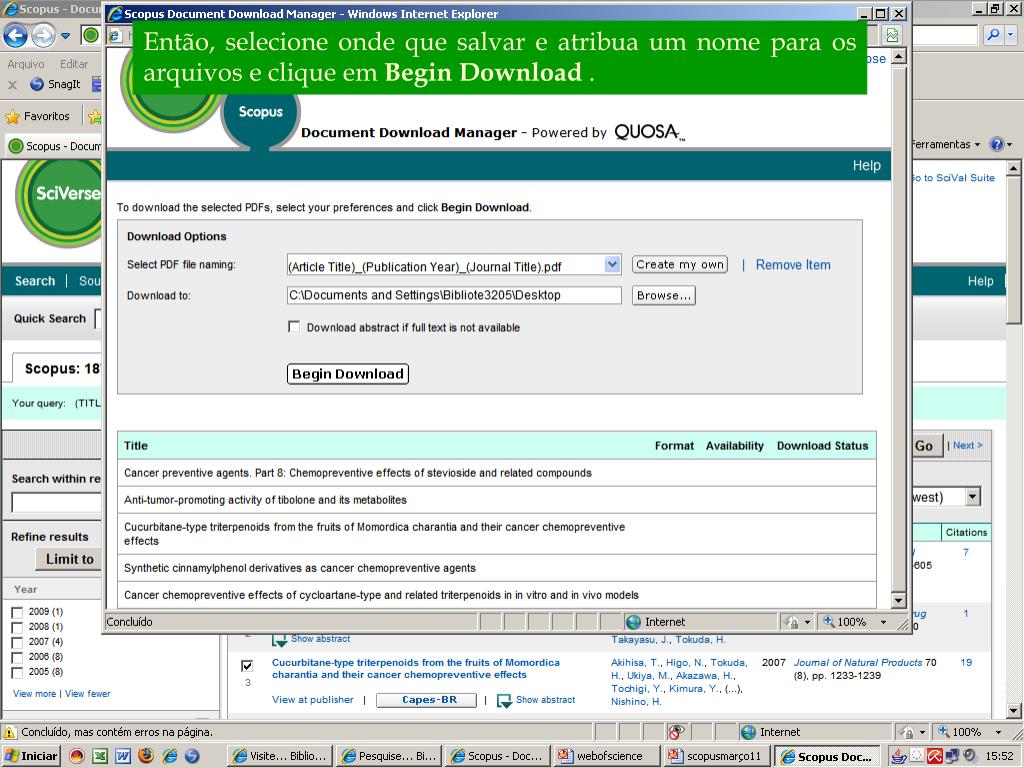1024x768 pixels.
Task: Click the Java coffee cup tray icon
Action: (x=899, y=756)
